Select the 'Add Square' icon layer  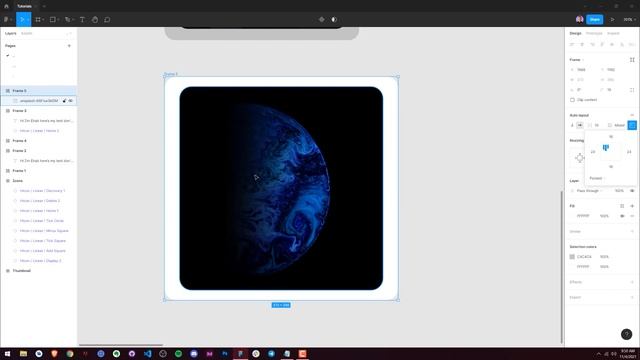(x=38, y=251)
